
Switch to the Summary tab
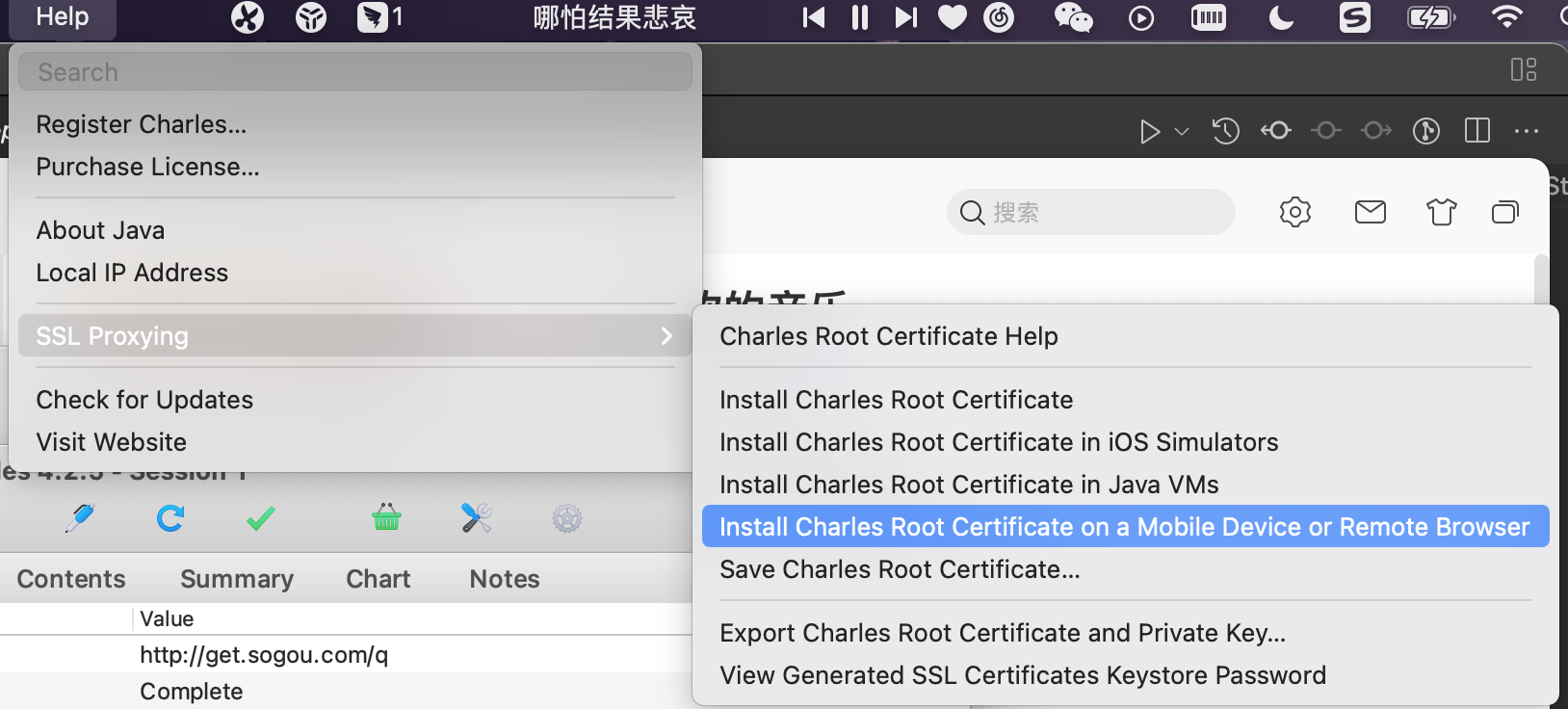click(237, 579)
